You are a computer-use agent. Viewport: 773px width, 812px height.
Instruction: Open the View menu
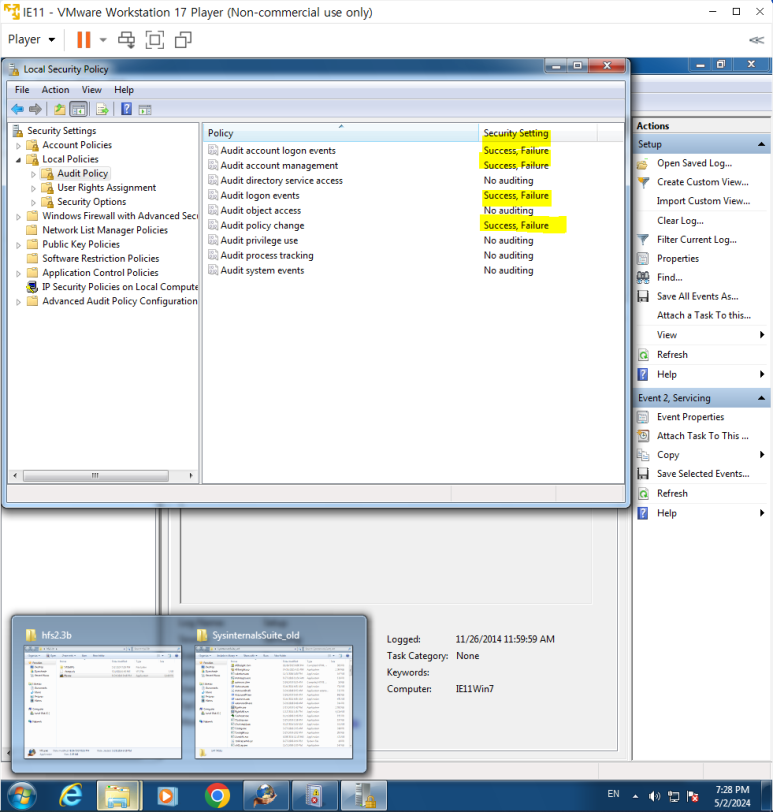pos(92,90)
